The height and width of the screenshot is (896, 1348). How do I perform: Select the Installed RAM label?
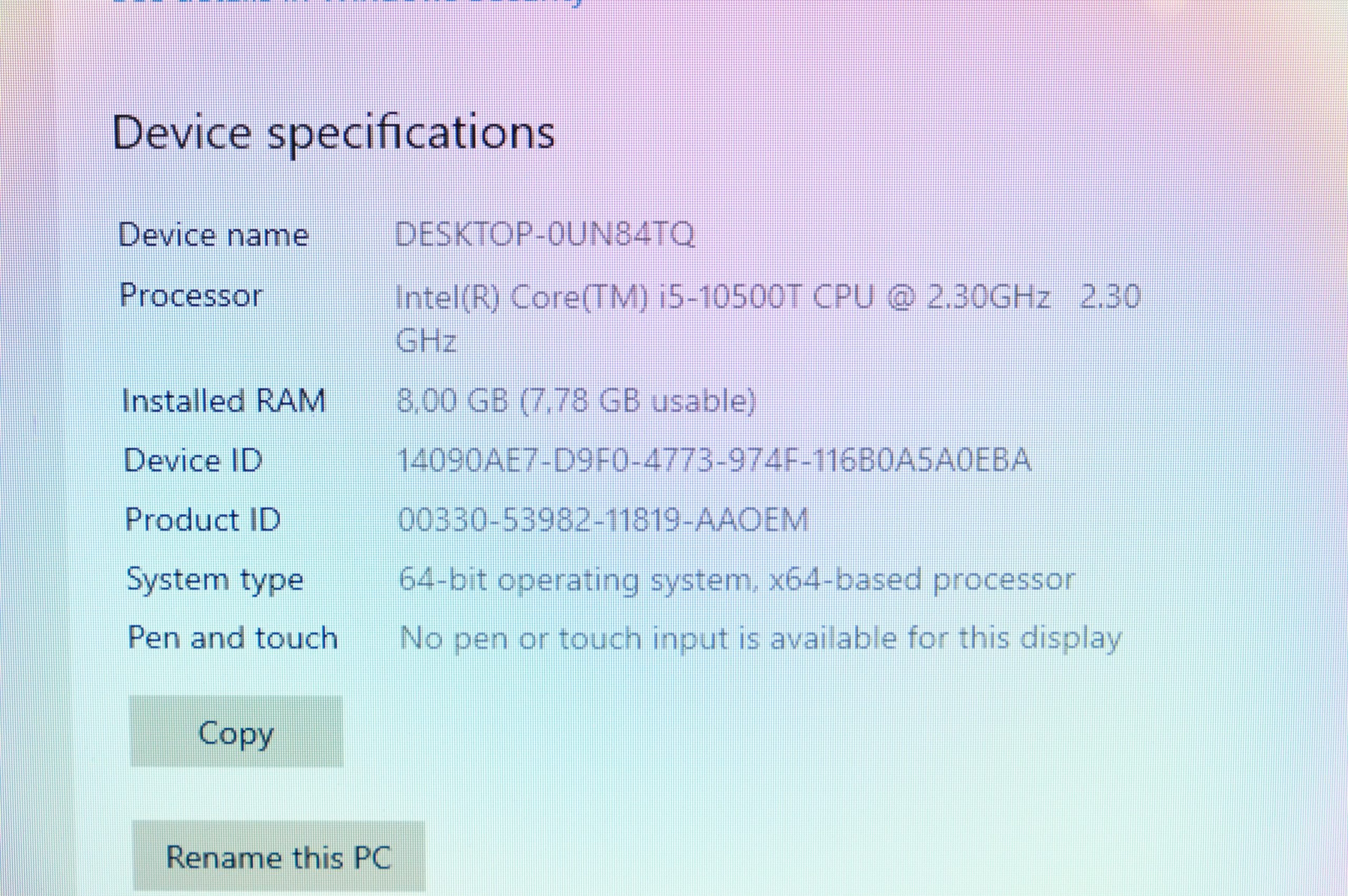pyautogui.click(x=223, y=401)
